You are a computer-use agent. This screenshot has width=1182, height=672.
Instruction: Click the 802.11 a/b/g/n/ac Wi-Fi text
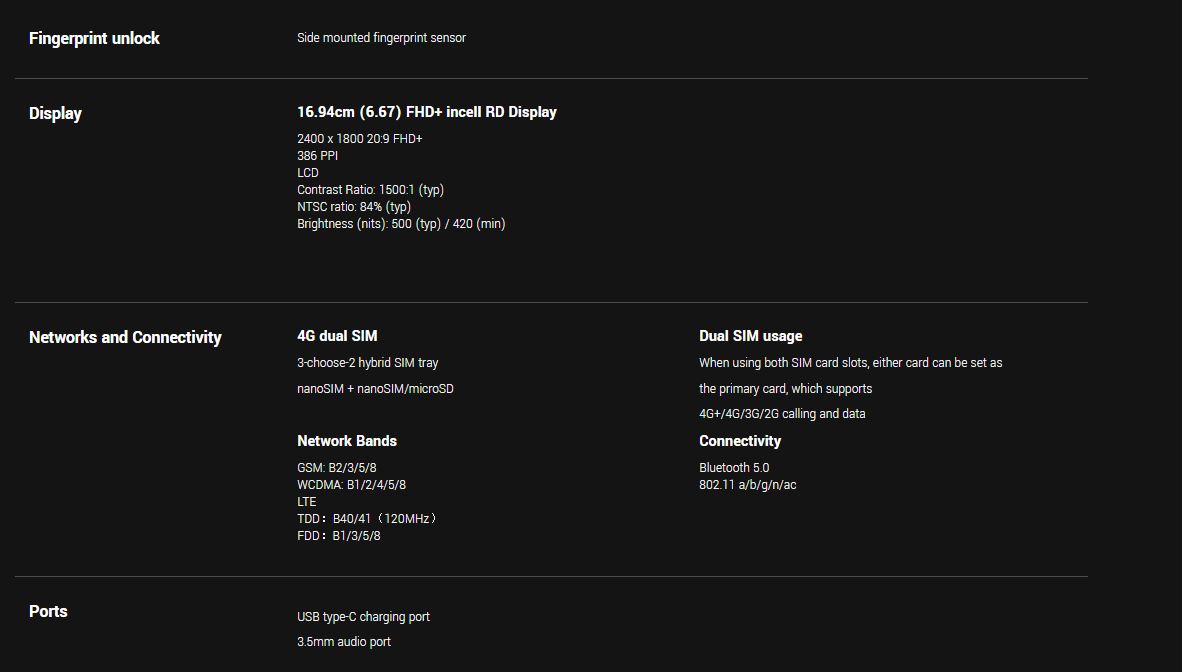click(x=747, y=485)
